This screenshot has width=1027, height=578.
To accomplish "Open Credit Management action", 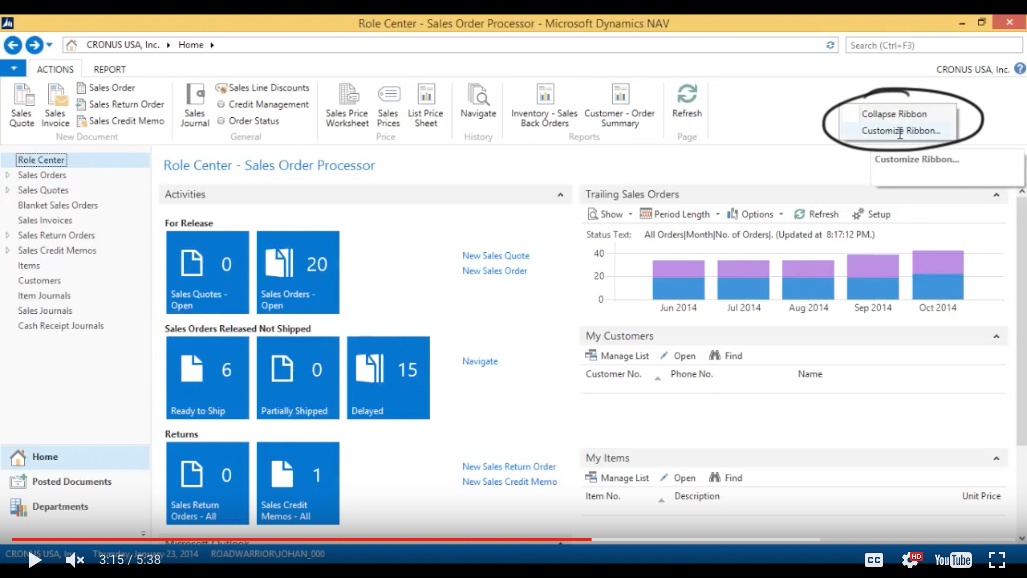I will point(263,104).
